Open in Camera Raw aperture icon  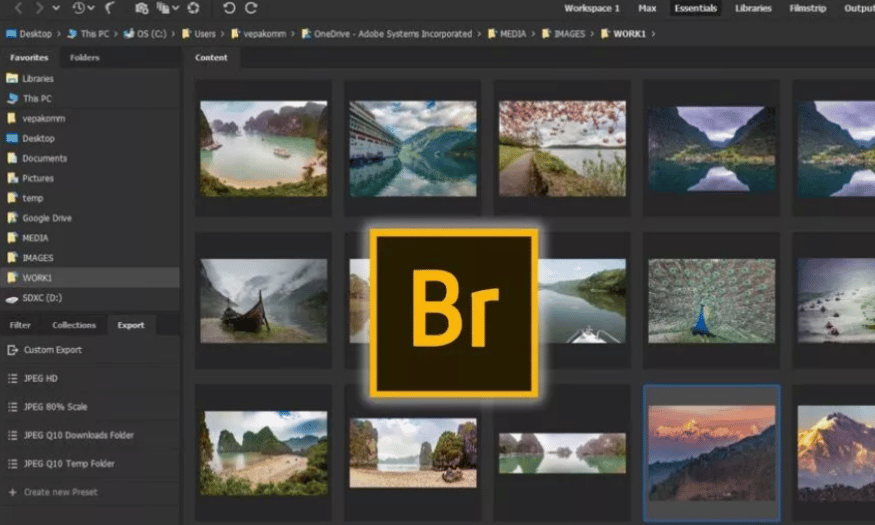coord(193,8)
